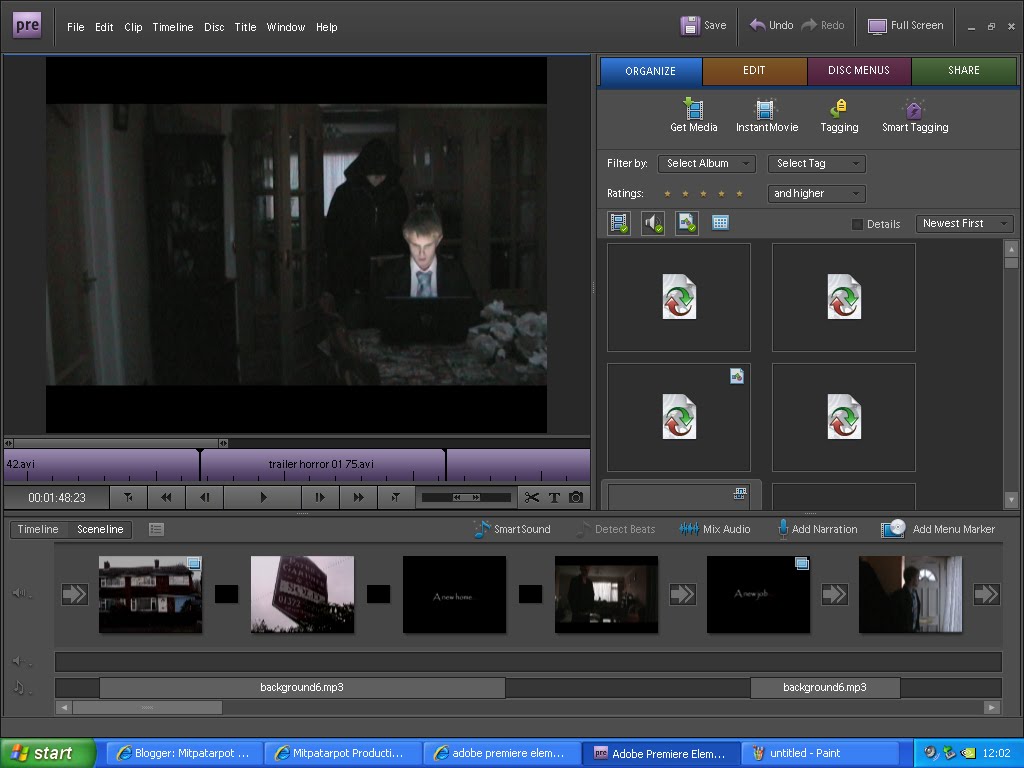Viewport: 1024px width, 768px height.
Task: Click the timecode 00:01:48:23 field
Action: pyautogui.click(x=57, y=498)
